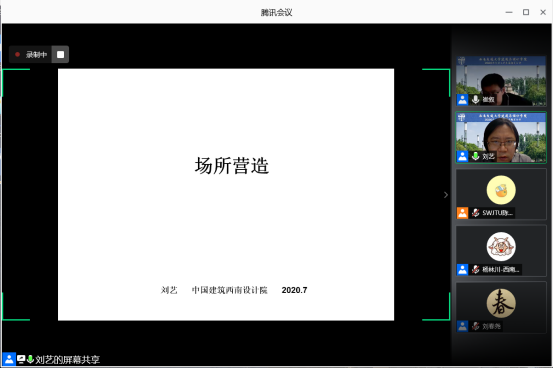The height and width of the screenshot is (369, 554).
Task: Click the 录制中 recording status label
Action: 36,55
